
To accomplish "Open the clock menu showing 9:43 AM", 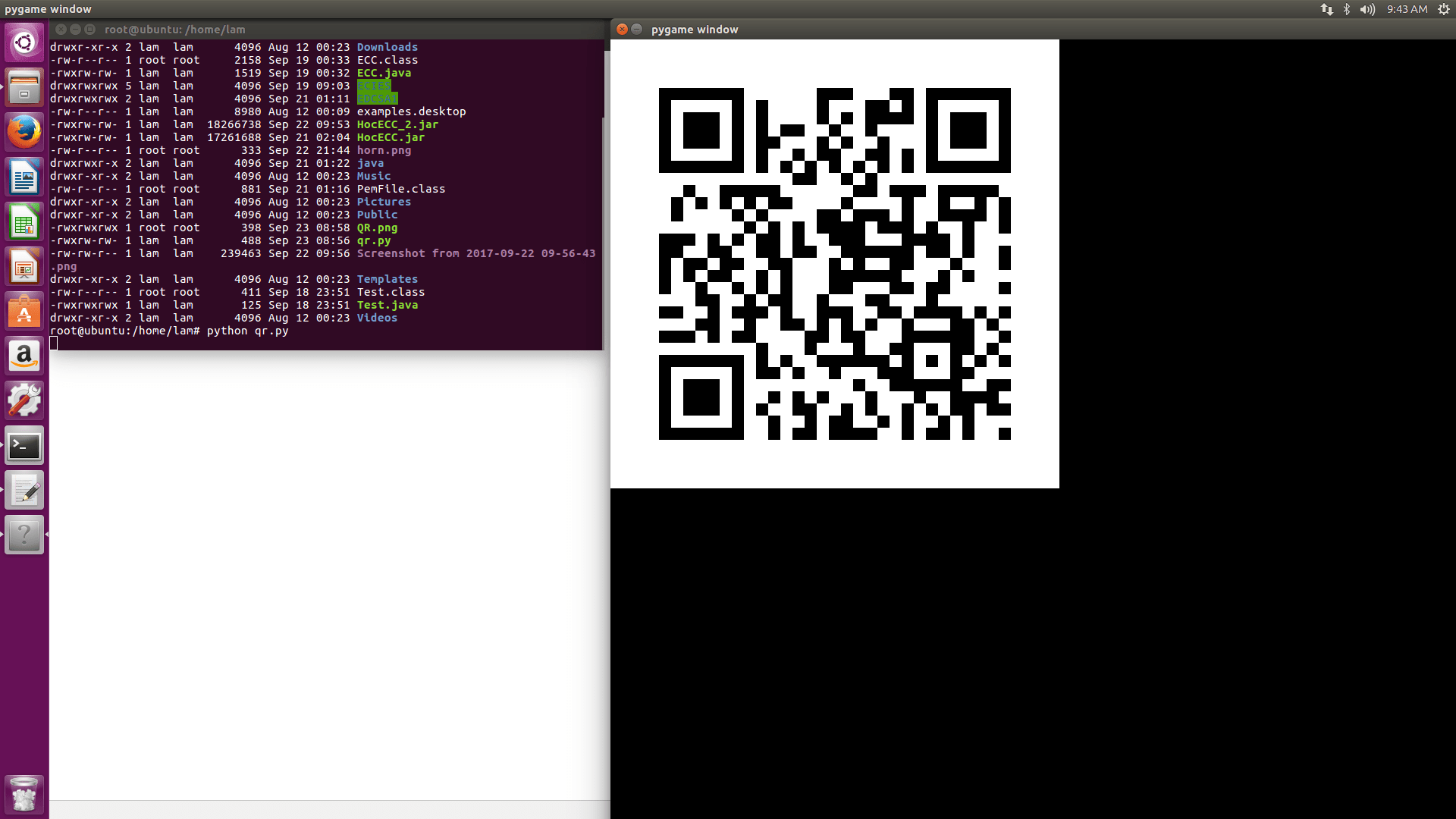I will coord(1408,9).
